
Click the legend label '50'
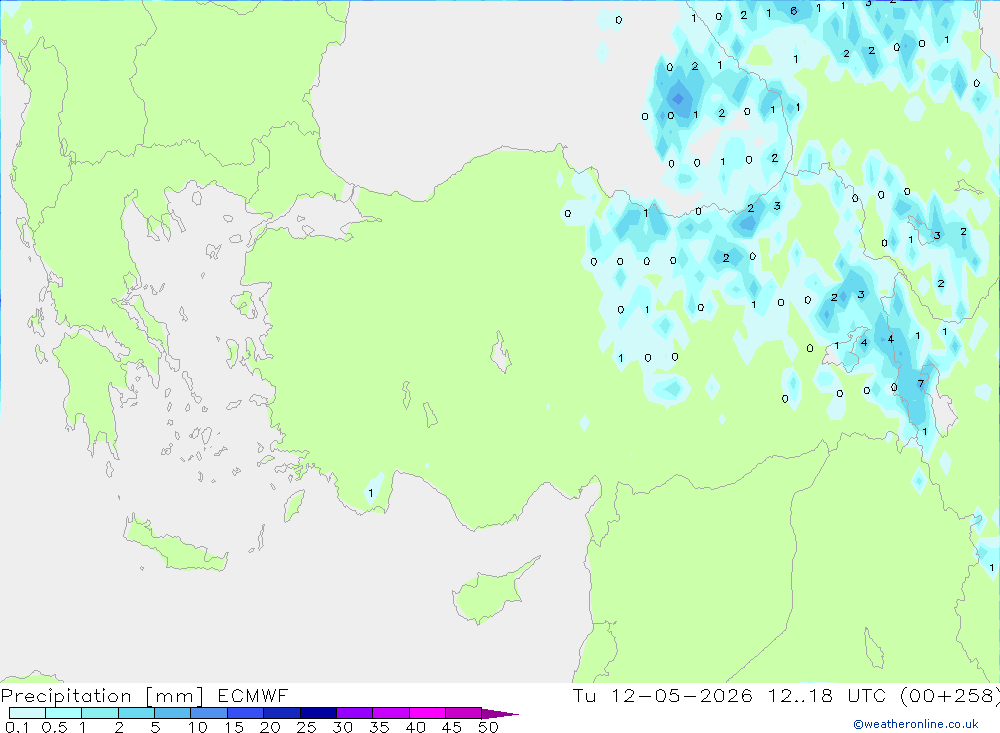pos(488,727)
